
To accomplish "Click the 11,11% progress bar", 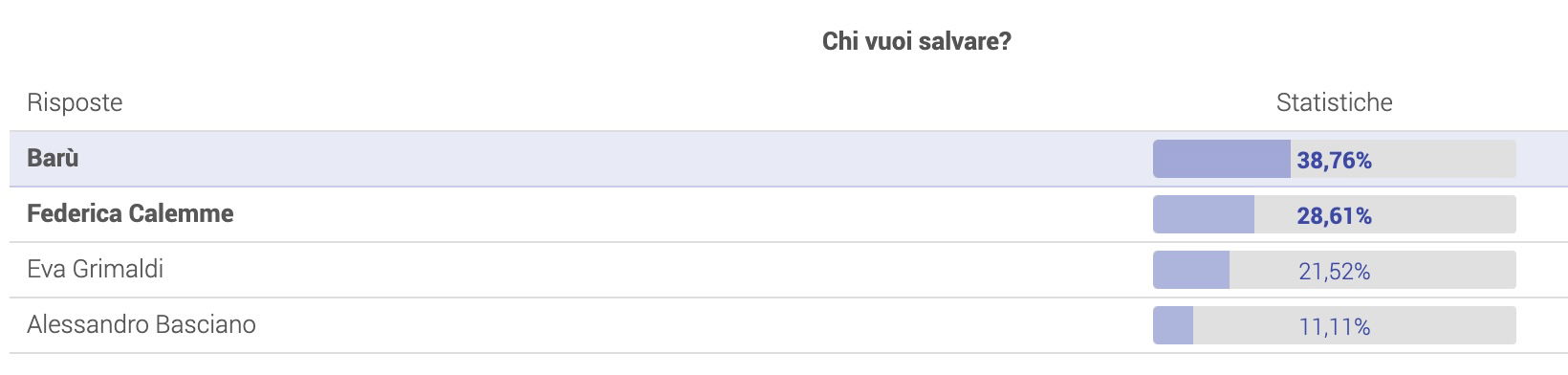I will tap(1335, 325).
